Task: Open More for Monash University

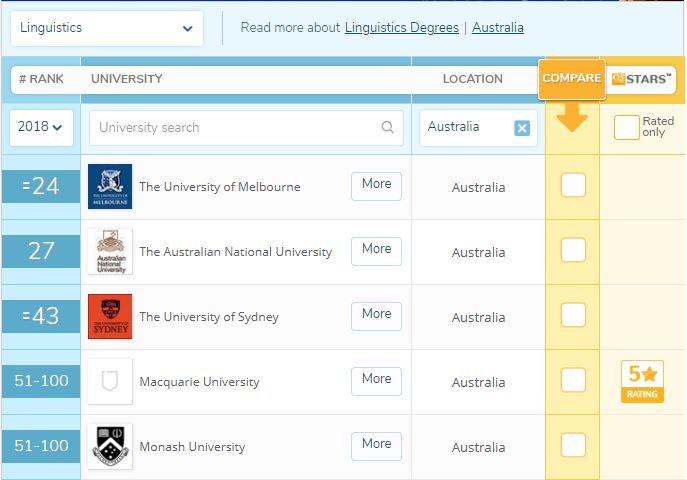Action: tap(376, 446)
